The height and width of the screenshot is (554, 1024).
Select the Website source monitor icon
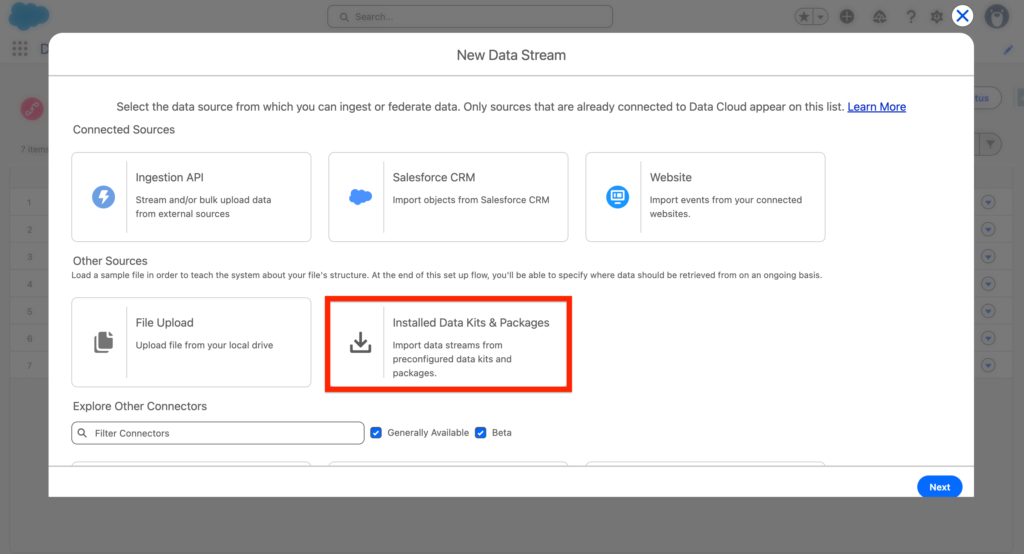[x=617, y=197]
